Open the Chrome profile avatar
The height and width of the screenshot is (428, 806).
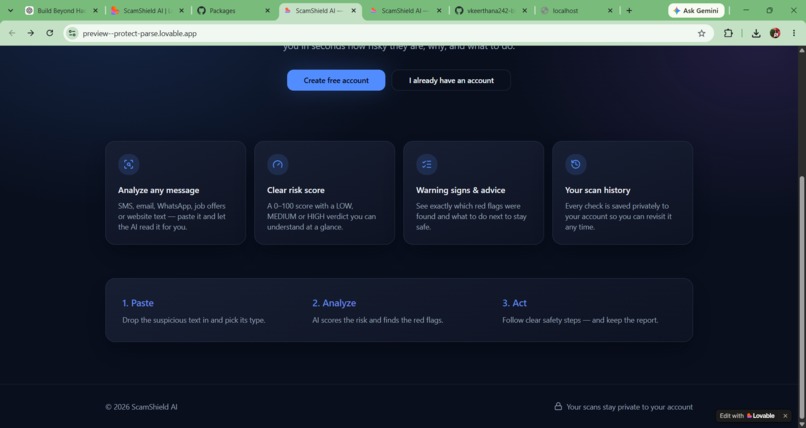(775, 33)
